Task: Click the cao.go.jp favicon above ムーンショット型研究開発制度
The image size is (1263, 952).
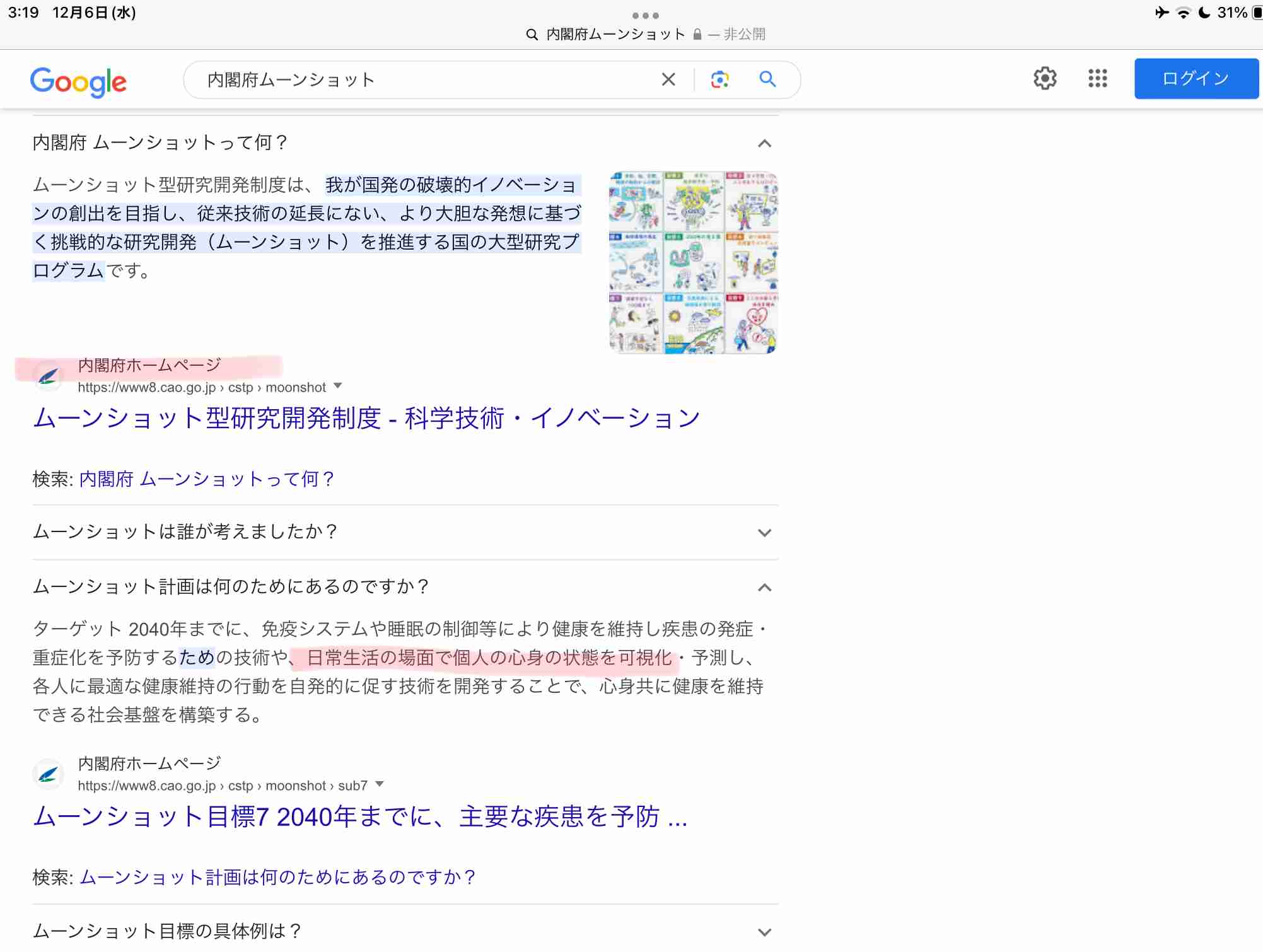Action: pyautogui.click(x=48, y=376)
